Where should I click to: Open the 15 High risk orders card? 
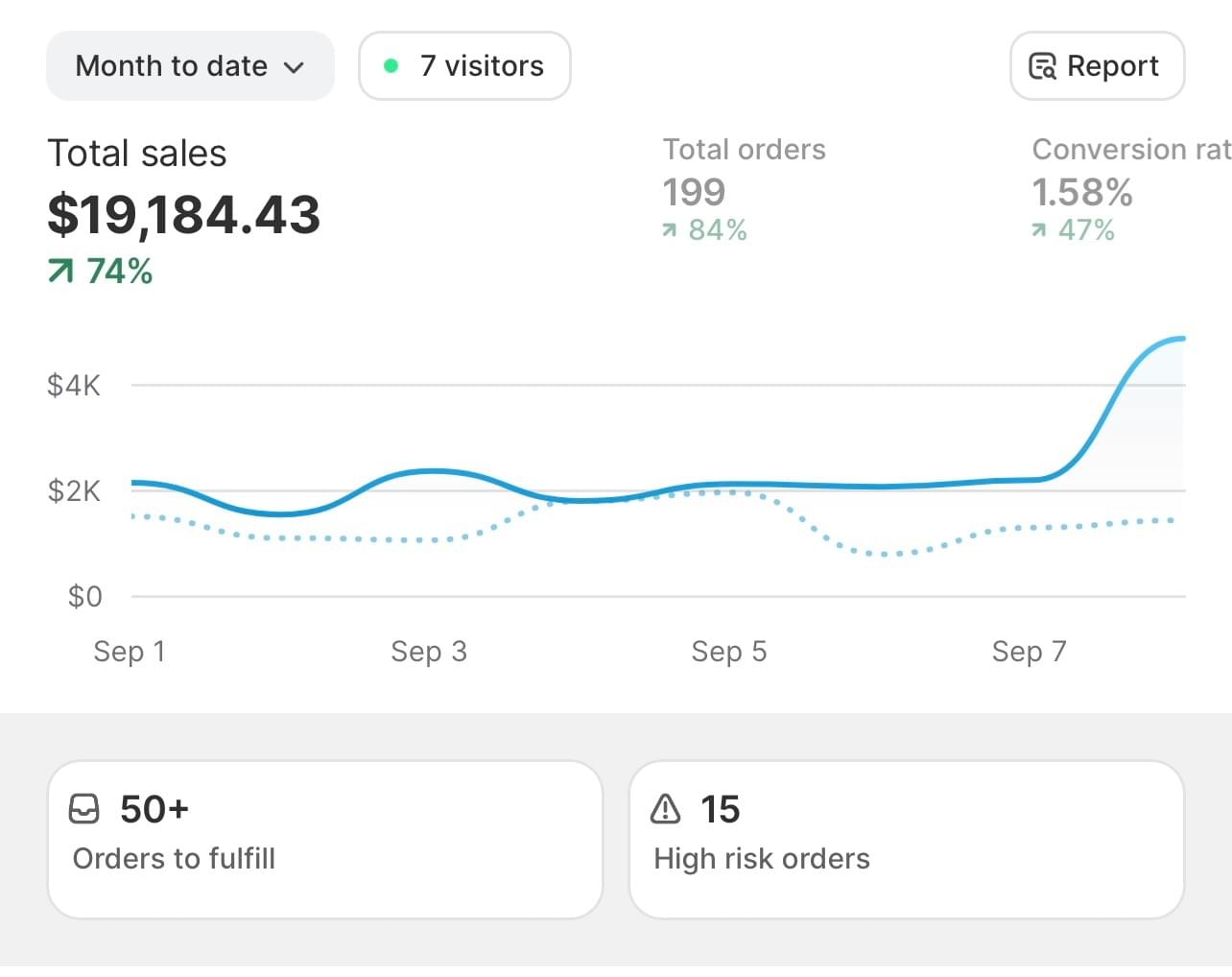tap(906, 839)
